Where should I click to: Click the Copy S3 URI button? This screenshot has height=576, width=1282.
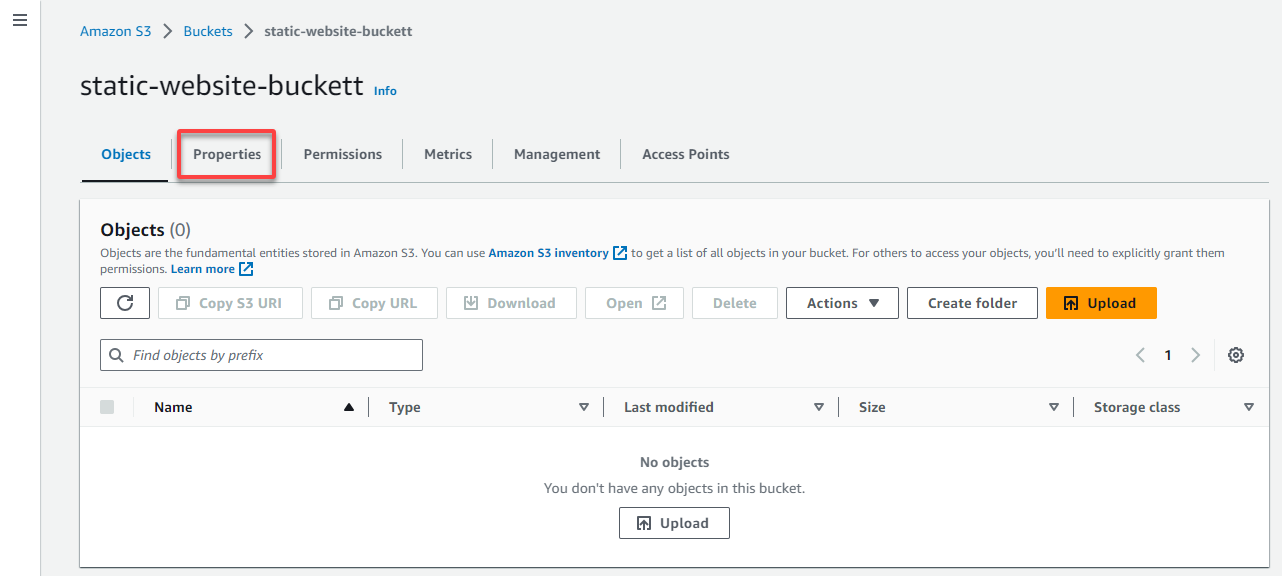[230, 303]
